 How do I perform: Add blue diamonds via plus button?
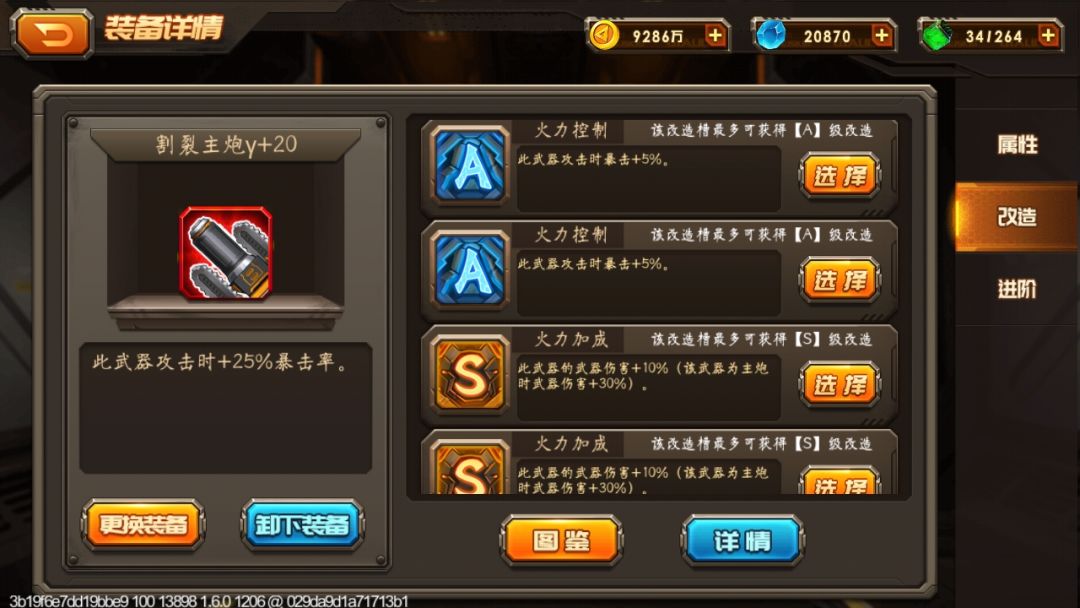(882, 35)
